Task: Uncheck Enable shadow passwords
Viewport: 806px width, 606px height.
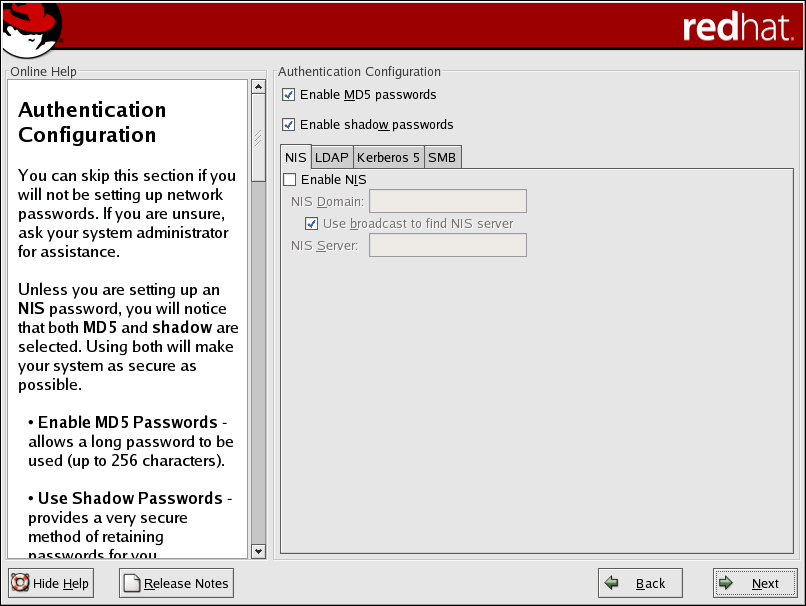Action: coord(289,125)
